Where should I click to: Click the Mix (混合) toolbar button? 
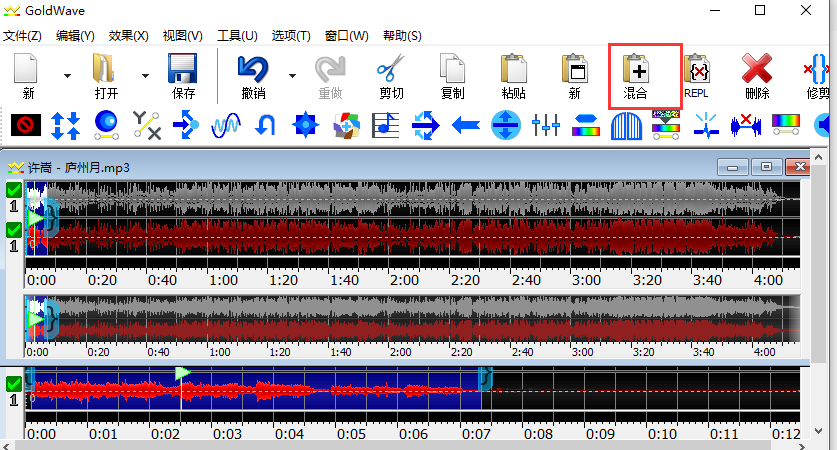click(x=636, y=75)
